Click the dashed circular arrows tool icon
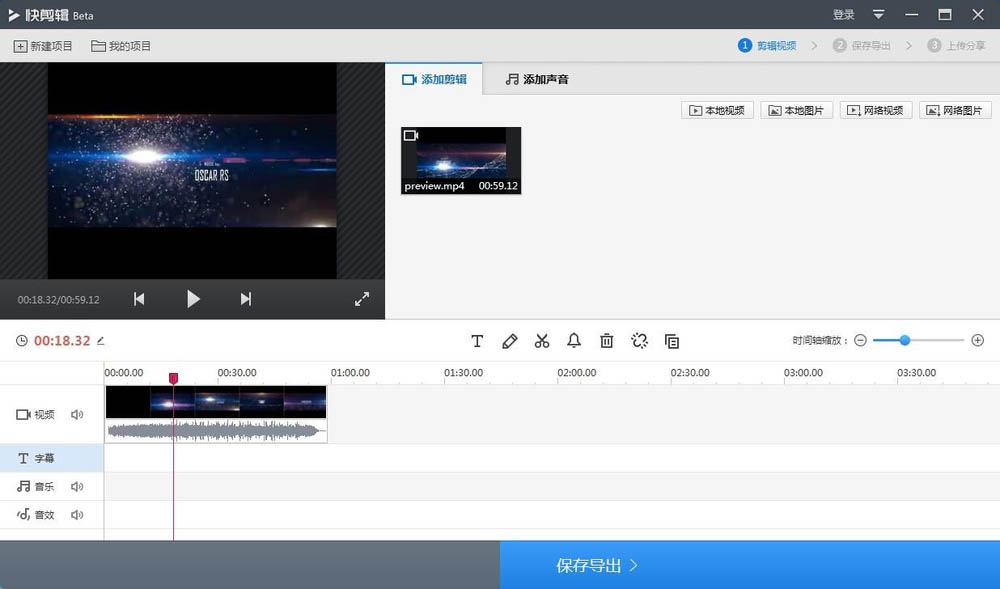This screenshot has width=1000, height=589. [639, 341]
